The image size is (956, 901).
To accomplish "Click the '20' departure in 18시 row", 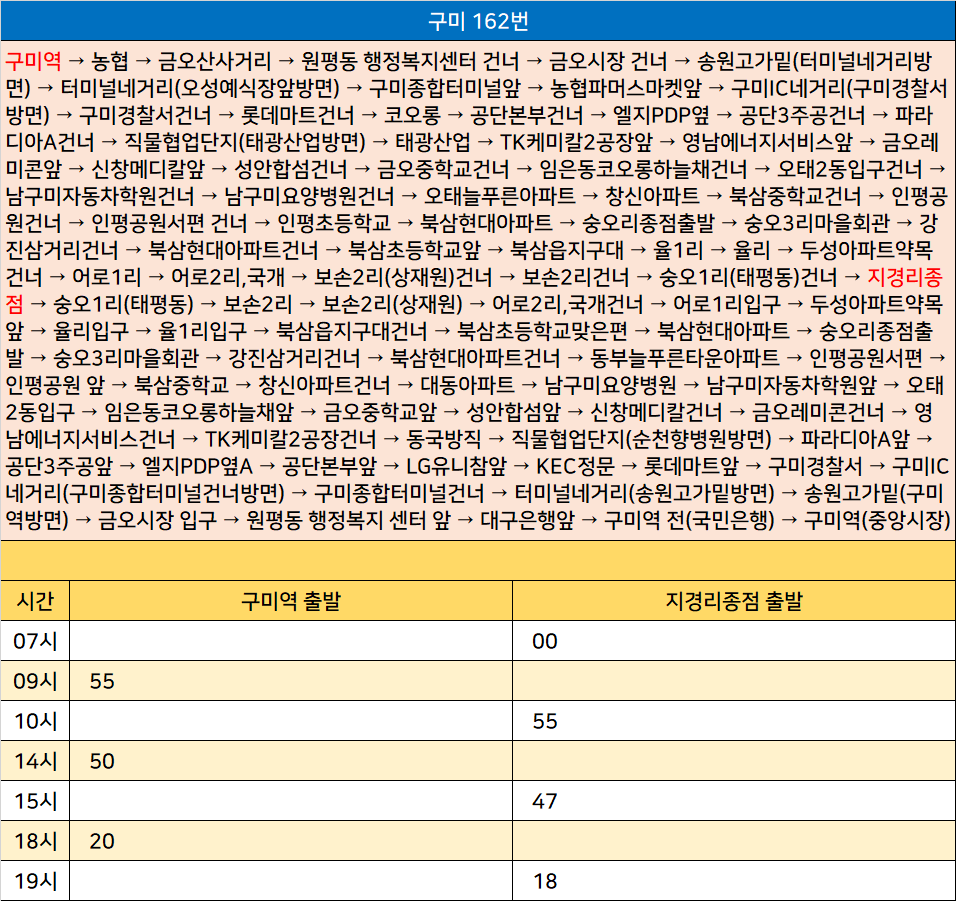I will 102,841.
